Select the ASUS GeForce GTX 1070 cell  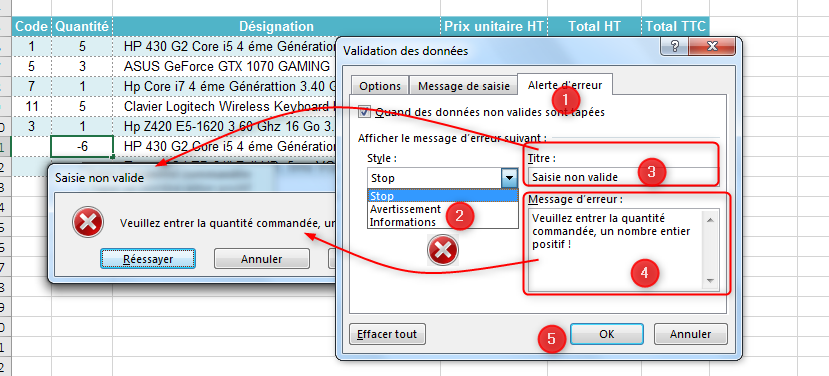(225, 66)
